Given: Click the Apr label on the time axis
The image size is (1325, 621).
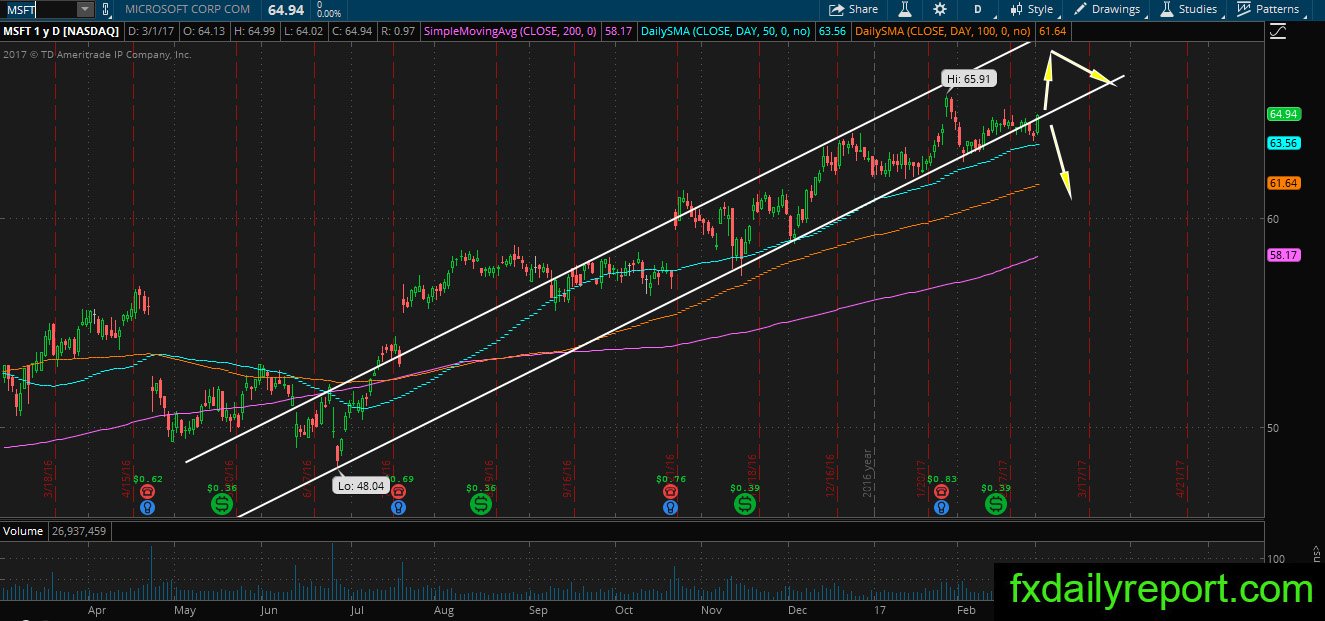Looking at the screenshot, I should (x=97, y=609).
